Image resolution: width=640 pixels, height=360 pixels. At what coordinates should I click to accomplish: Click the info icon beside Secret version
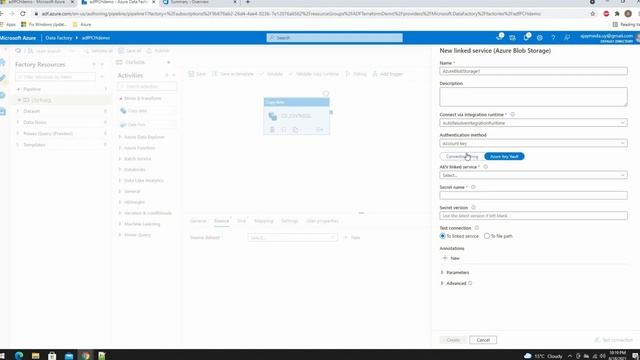point(473,208)
